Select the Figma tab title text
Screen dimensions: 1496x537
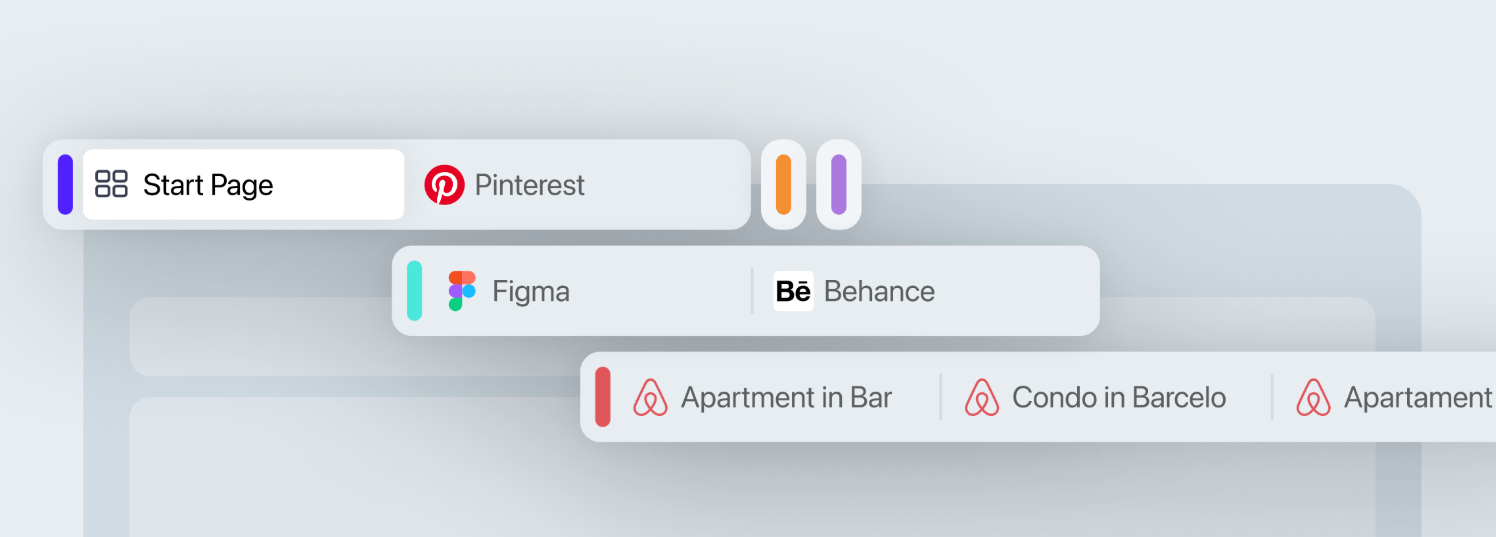531,291
